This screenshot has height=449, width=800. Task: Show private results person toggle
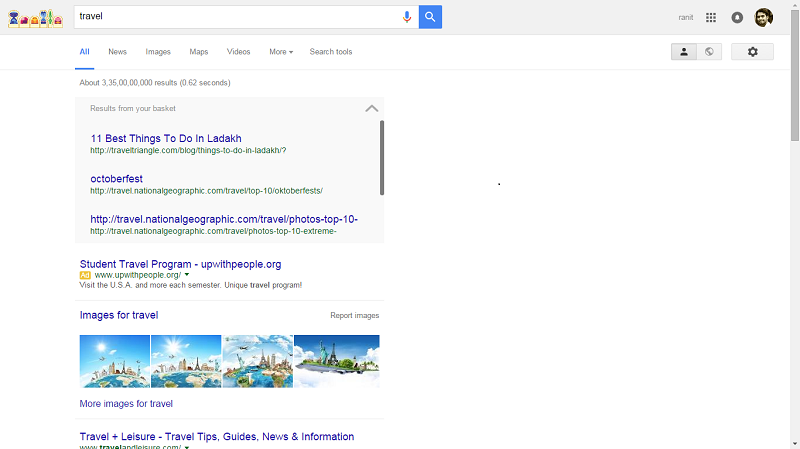(x=684, y=52)
